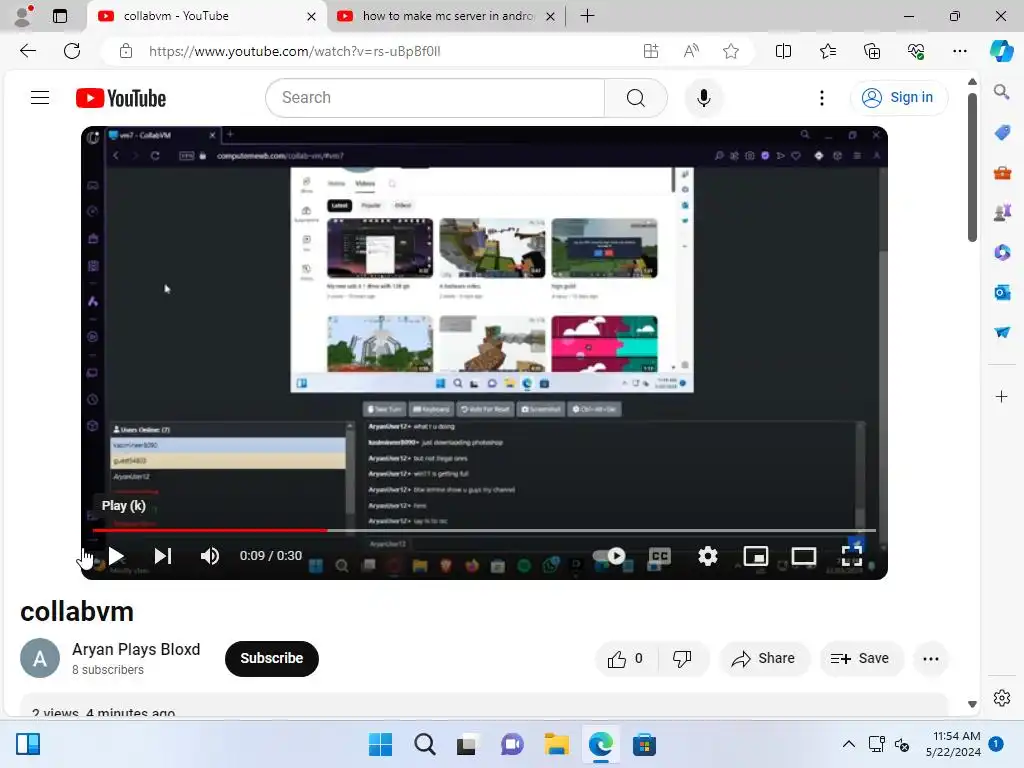Viewport: 1024px width, 768px height.
Task: Open Edge Collections
Action: (x=872, y=51)
